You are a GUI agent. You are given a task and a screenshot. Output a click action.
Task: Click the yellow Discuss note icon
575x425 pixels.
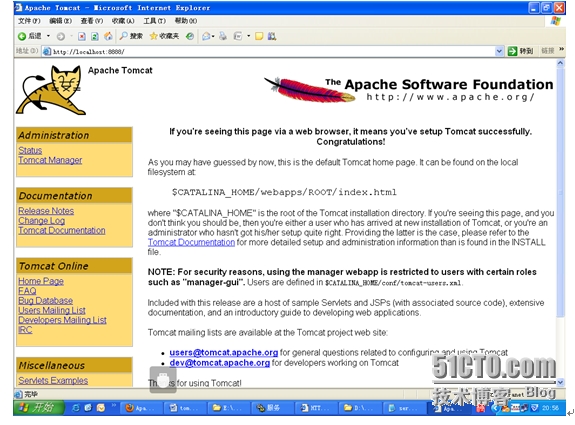pyautogui.click(x=259, y=36)
